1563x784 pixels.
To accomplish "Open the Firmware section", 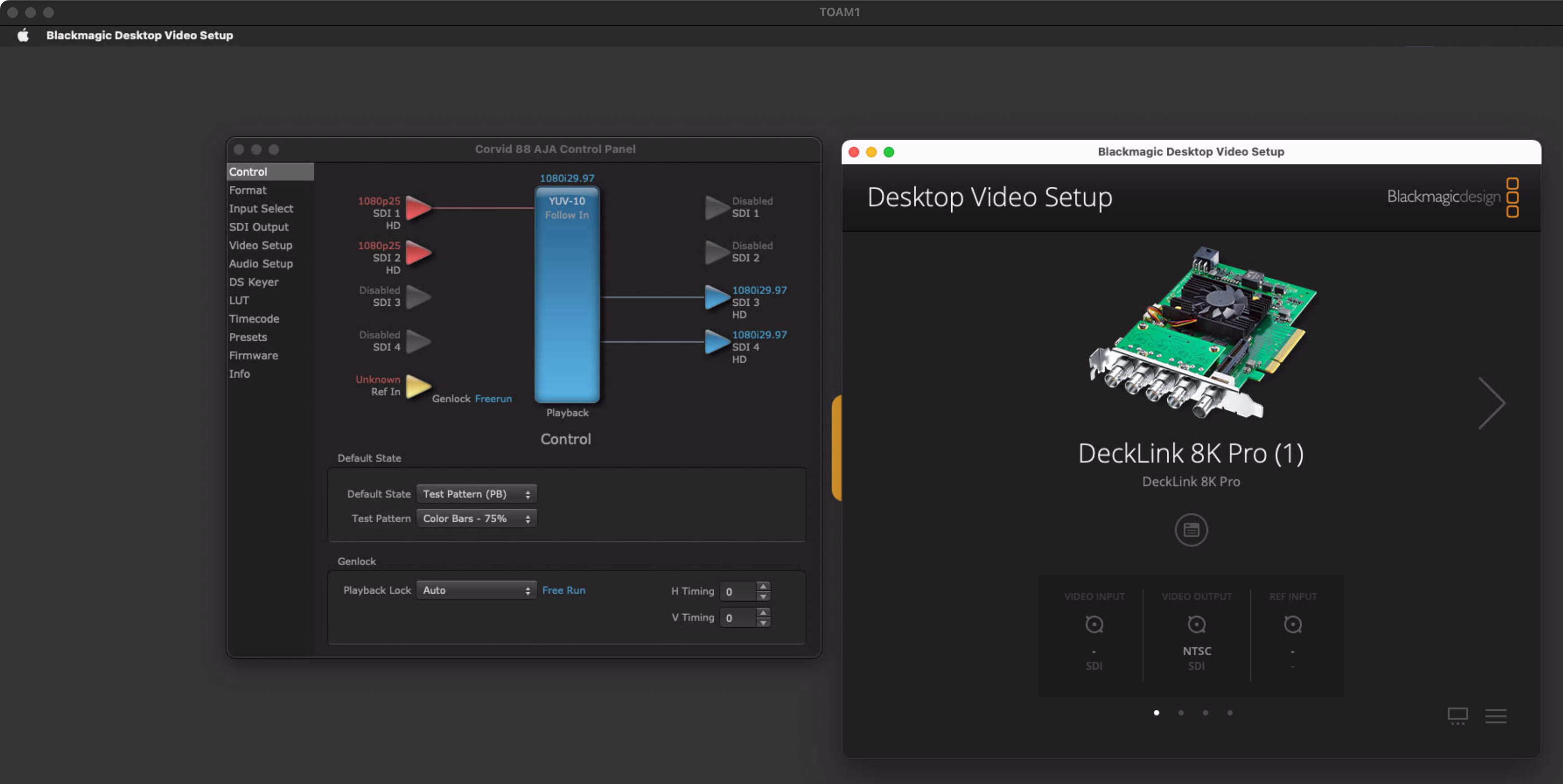I will point(270,355).
